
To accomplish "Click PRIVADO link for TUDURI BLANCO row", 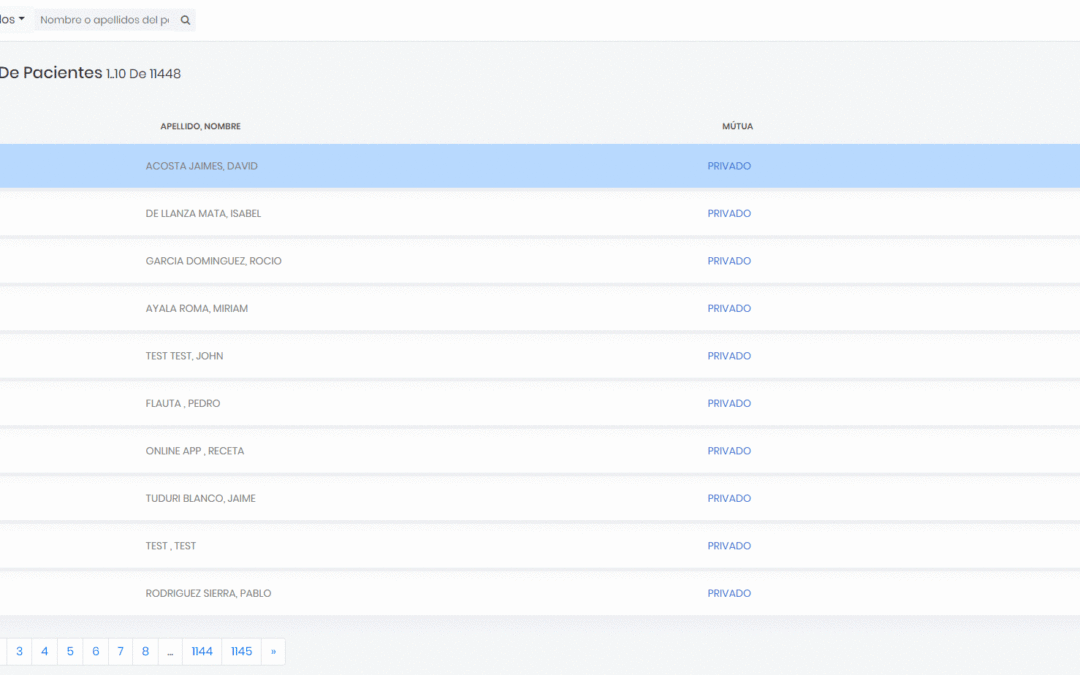I will [x=729, y=499].
